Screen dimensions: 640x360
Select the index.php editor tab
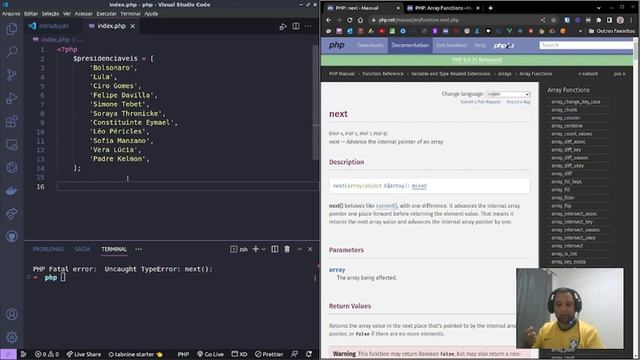pos(111,26)
